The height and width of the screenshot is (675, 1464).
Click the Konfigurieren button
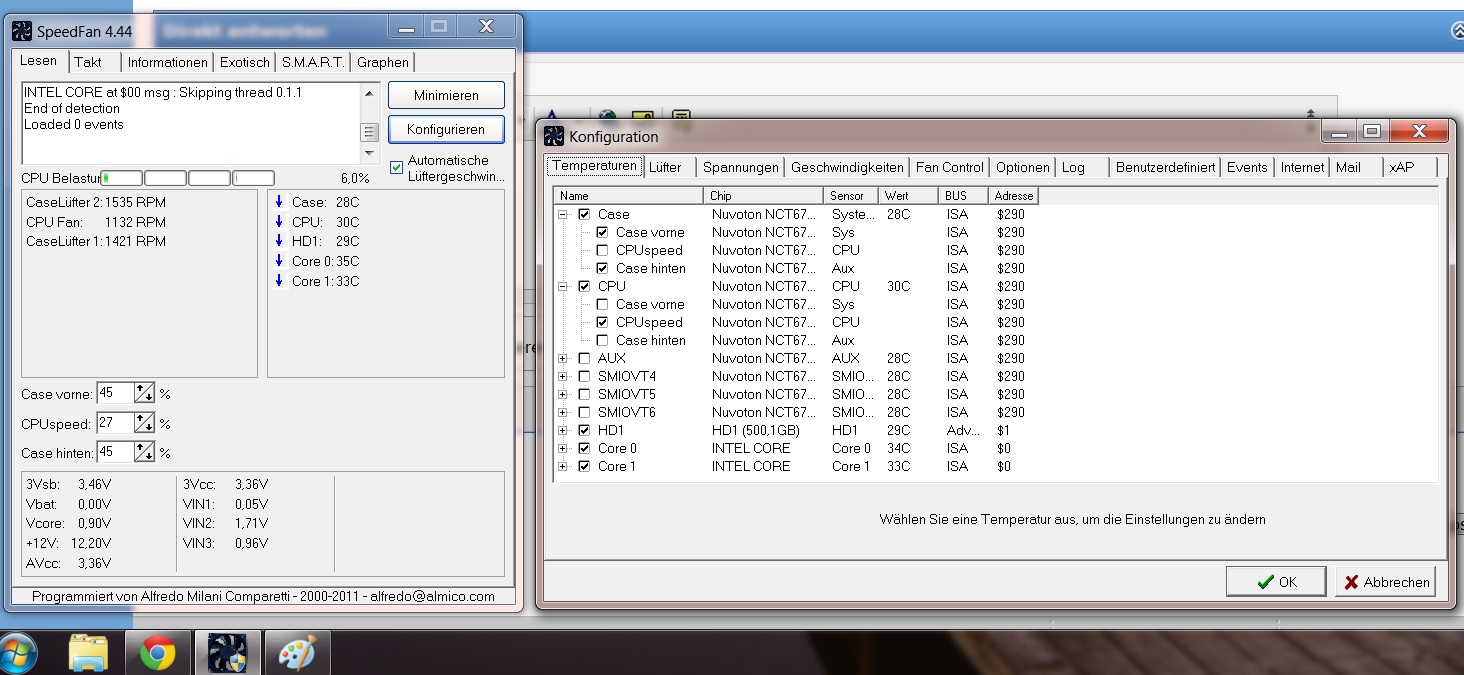click(x=446, y=129)
